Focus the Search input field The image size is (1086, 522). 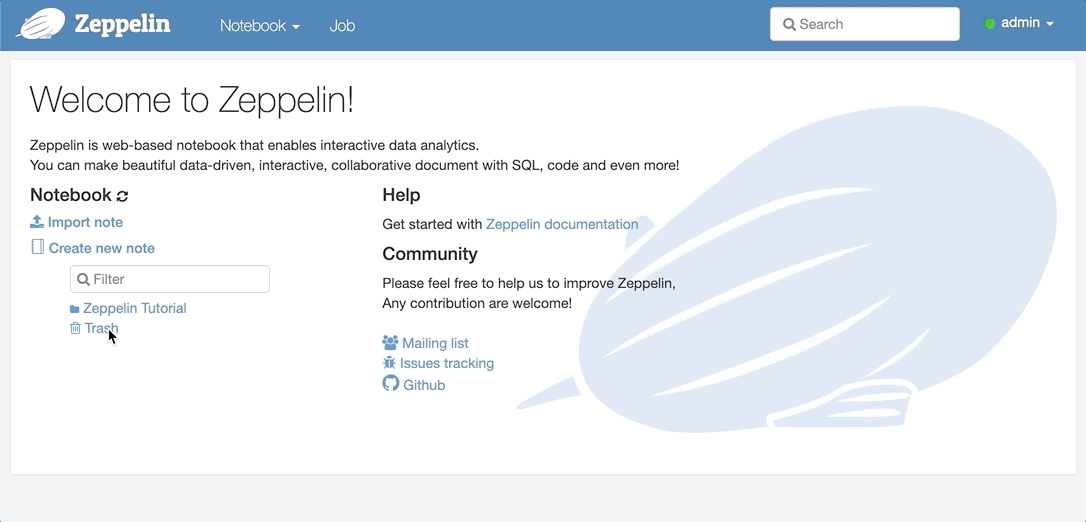pyautogui.click(x=864, y=24)
